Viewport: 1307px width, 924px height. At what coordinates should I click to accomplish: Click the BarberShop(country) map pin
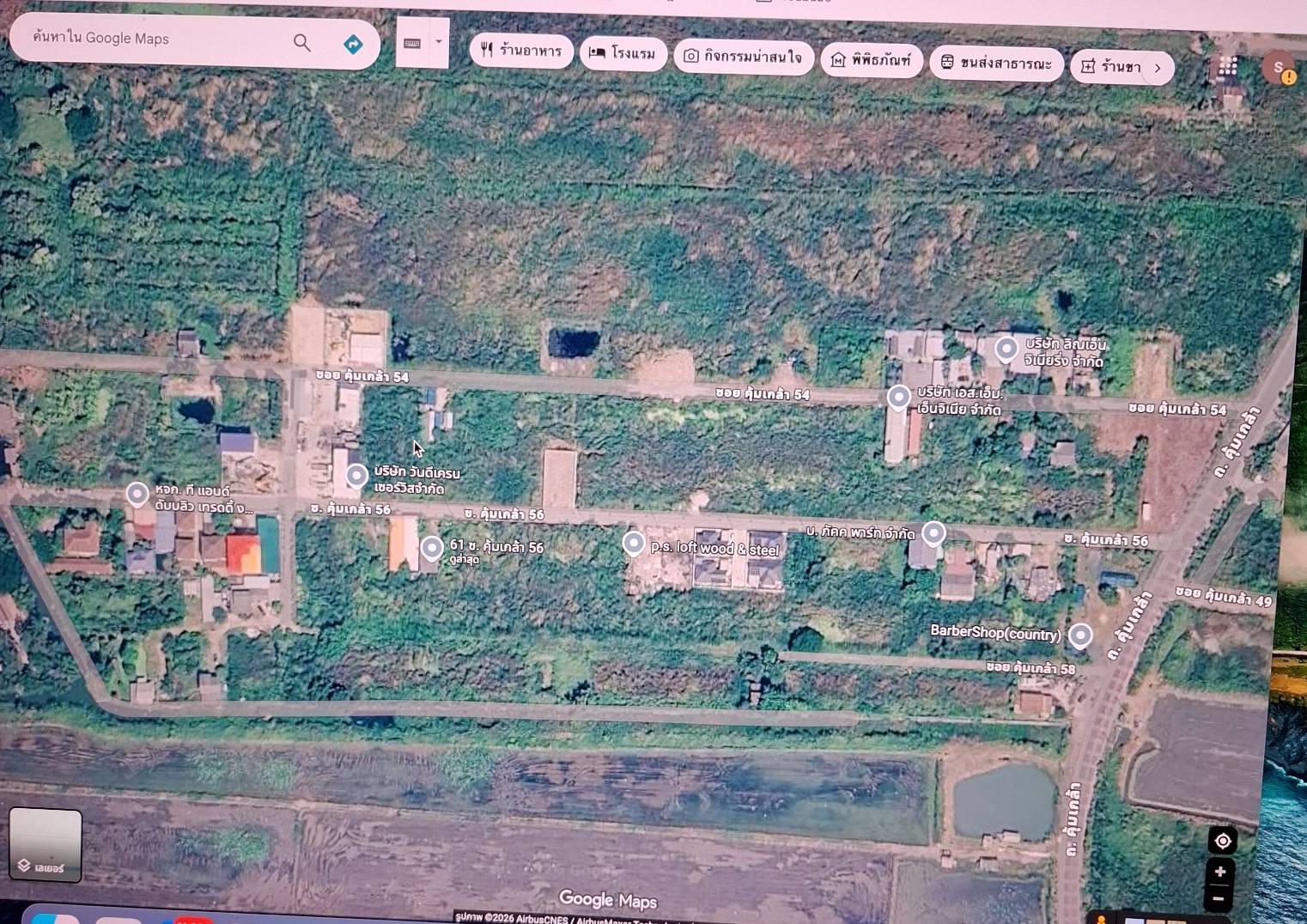(1080, 635)
